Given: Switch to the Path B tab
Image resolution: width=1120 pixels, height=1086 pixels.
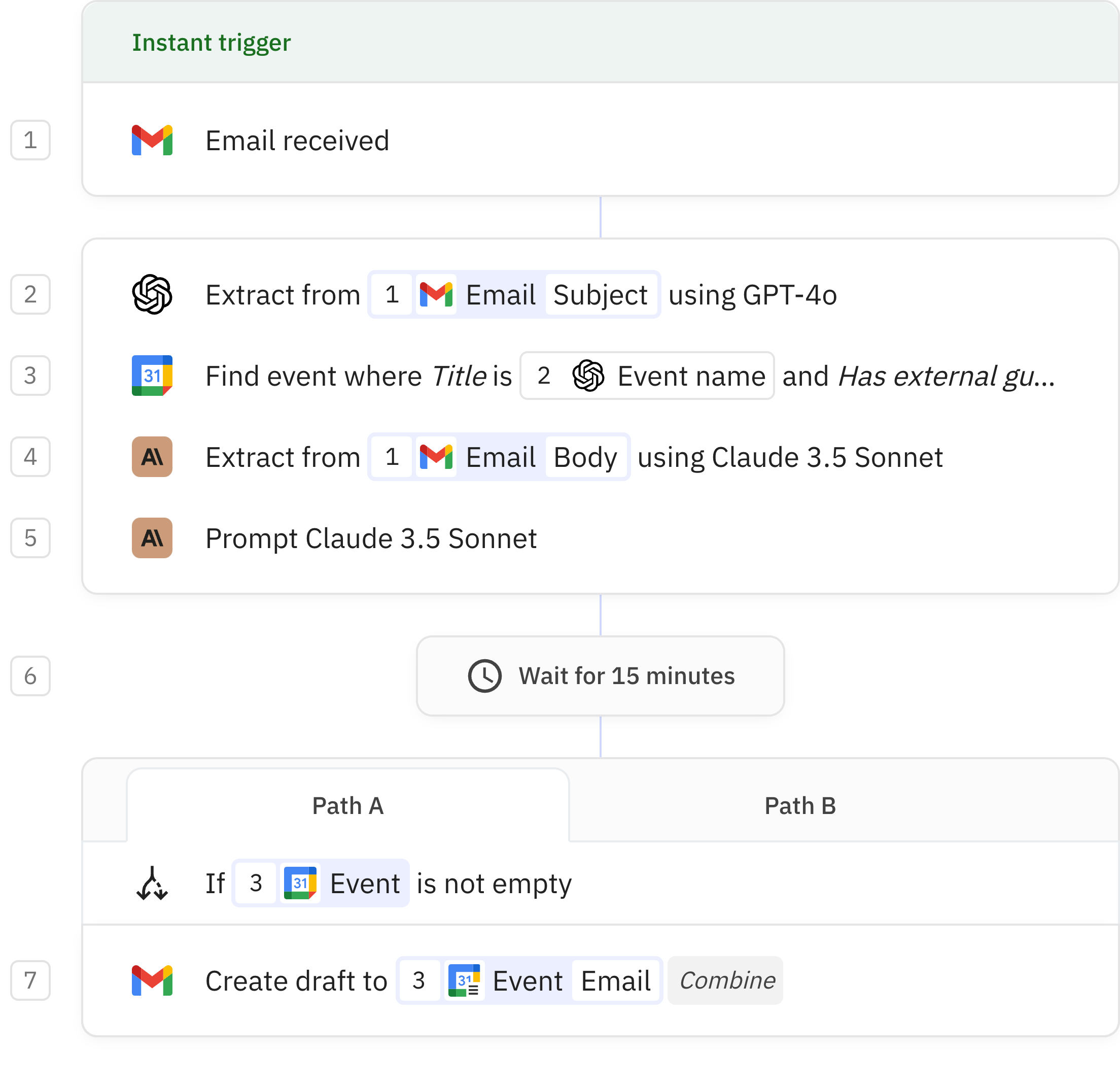Looking at the screenshot, I should click(x=800, y=805).
